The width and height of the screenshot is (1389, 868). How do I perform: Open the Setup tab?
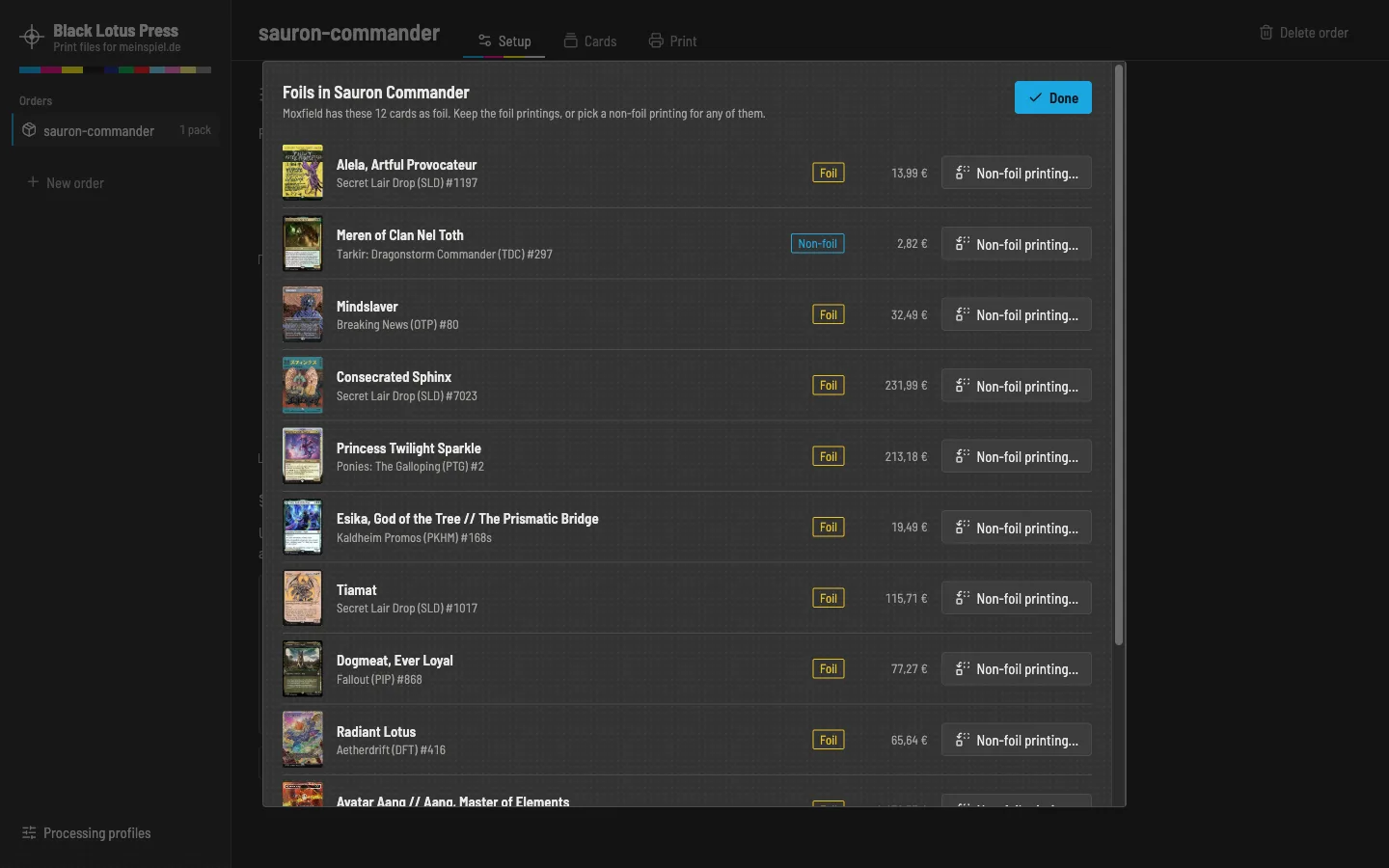(504, 41)
